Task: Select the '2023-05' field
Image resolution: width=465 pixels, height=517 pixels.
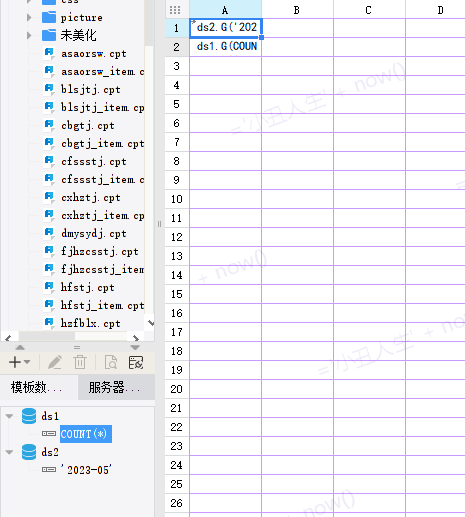Action: pos(86,470)
